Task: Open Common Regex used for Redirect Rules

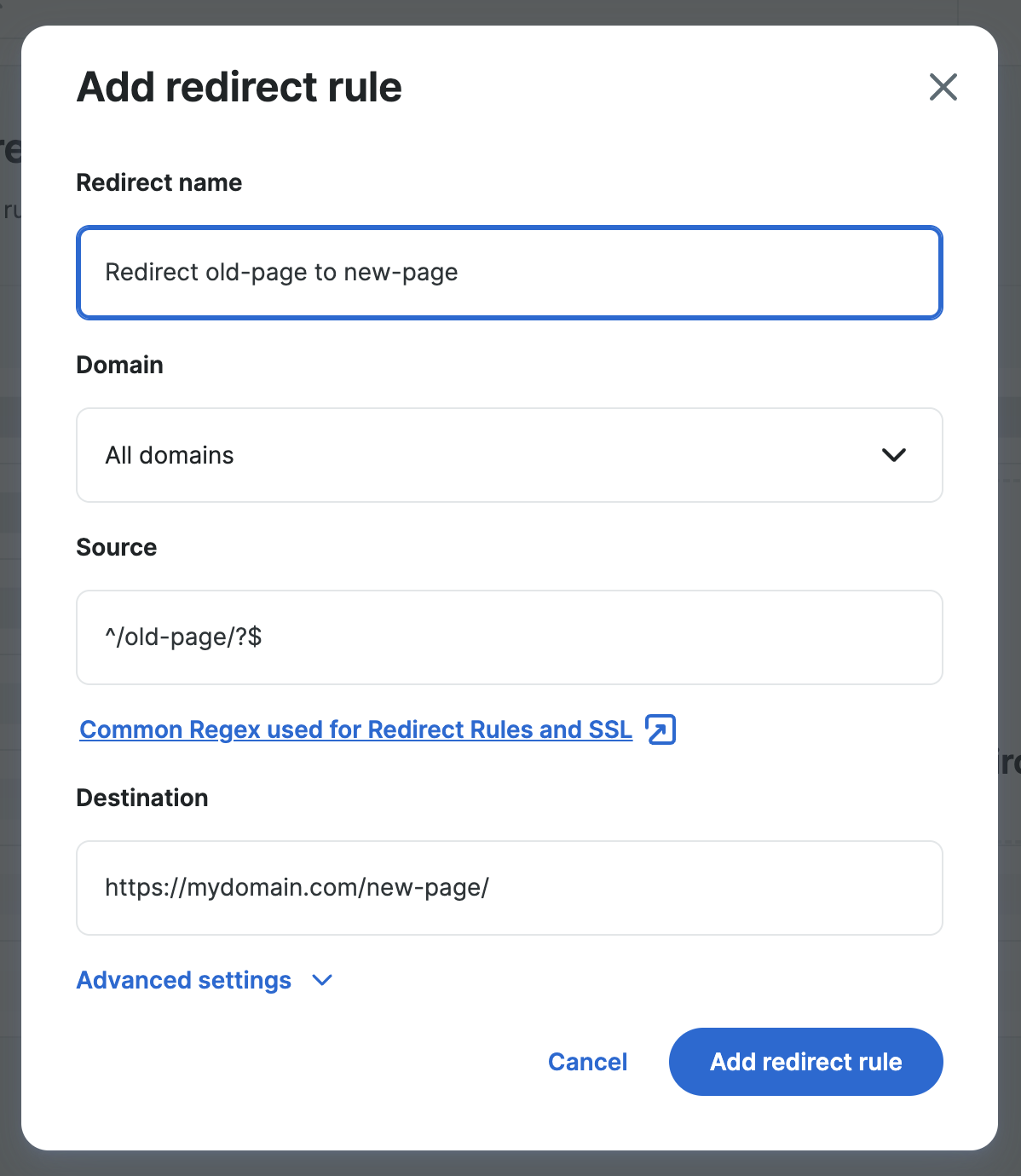Action: point(355,729)
